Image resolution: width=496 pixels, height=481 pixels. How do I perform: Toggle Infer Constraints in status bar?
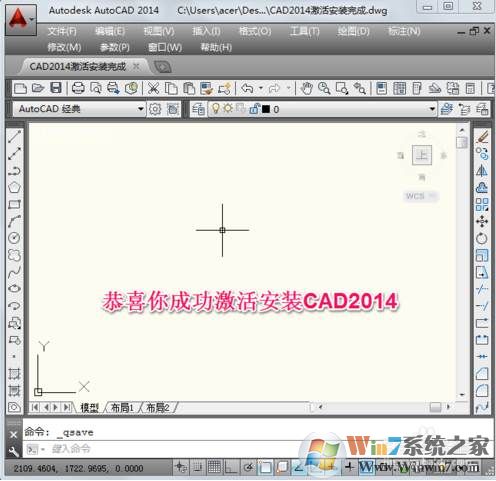point(181,467)
